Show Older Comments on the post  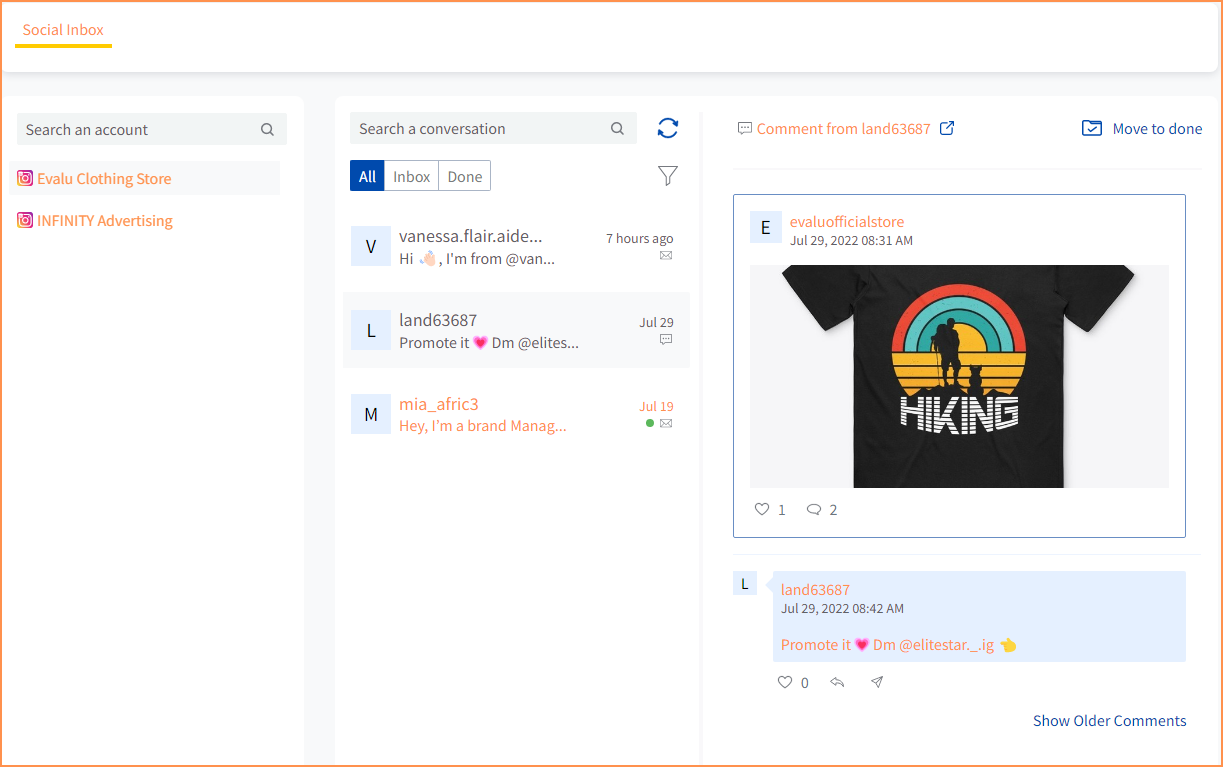[x=1109, y=720]
